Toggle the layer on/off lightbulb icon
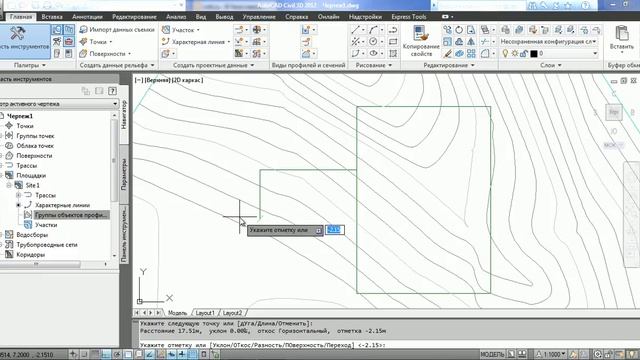The image size is (640, 360). [x=505, y=53]
